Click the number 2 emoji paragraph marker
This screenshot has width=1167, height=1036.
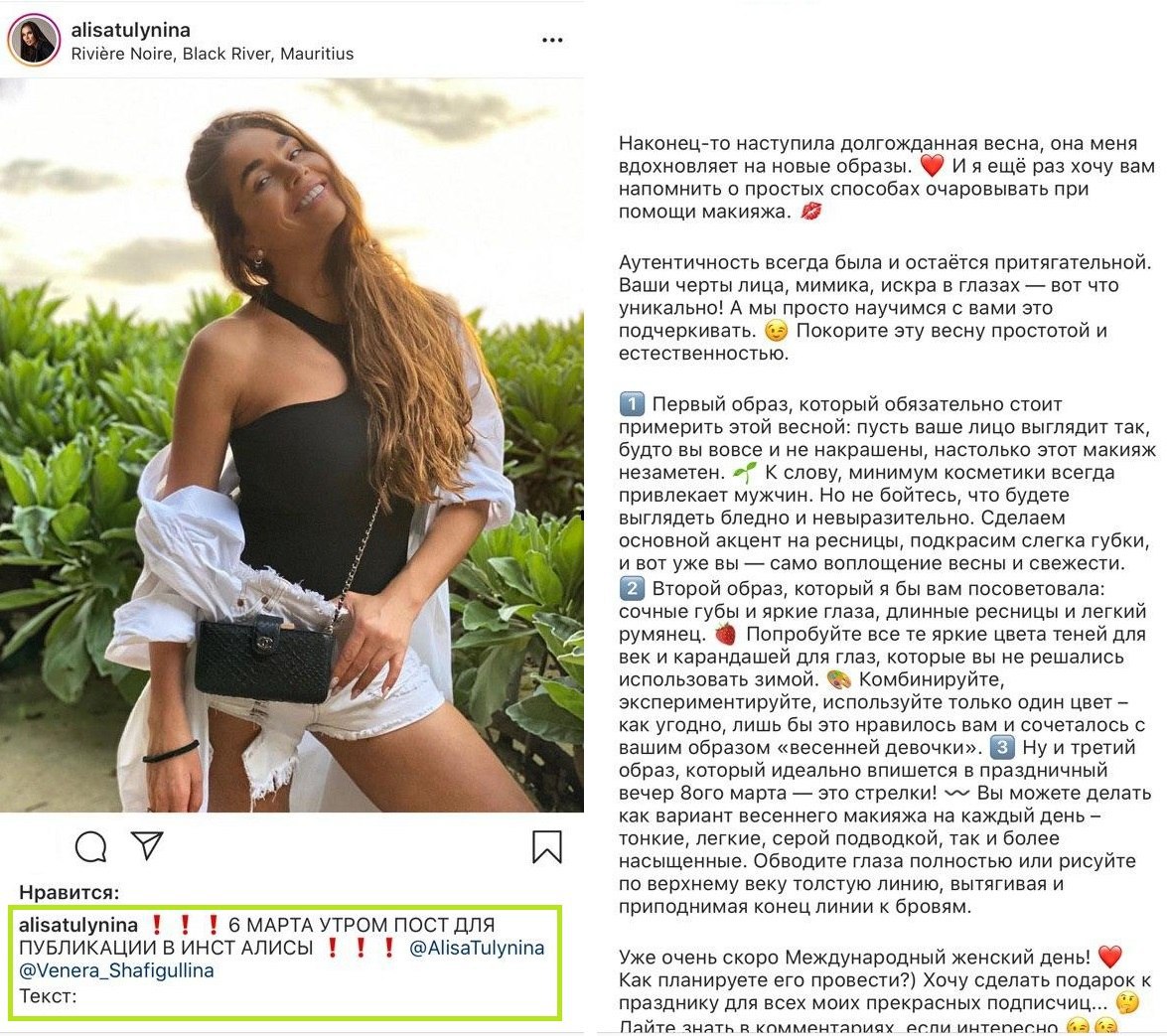point(632,589)
